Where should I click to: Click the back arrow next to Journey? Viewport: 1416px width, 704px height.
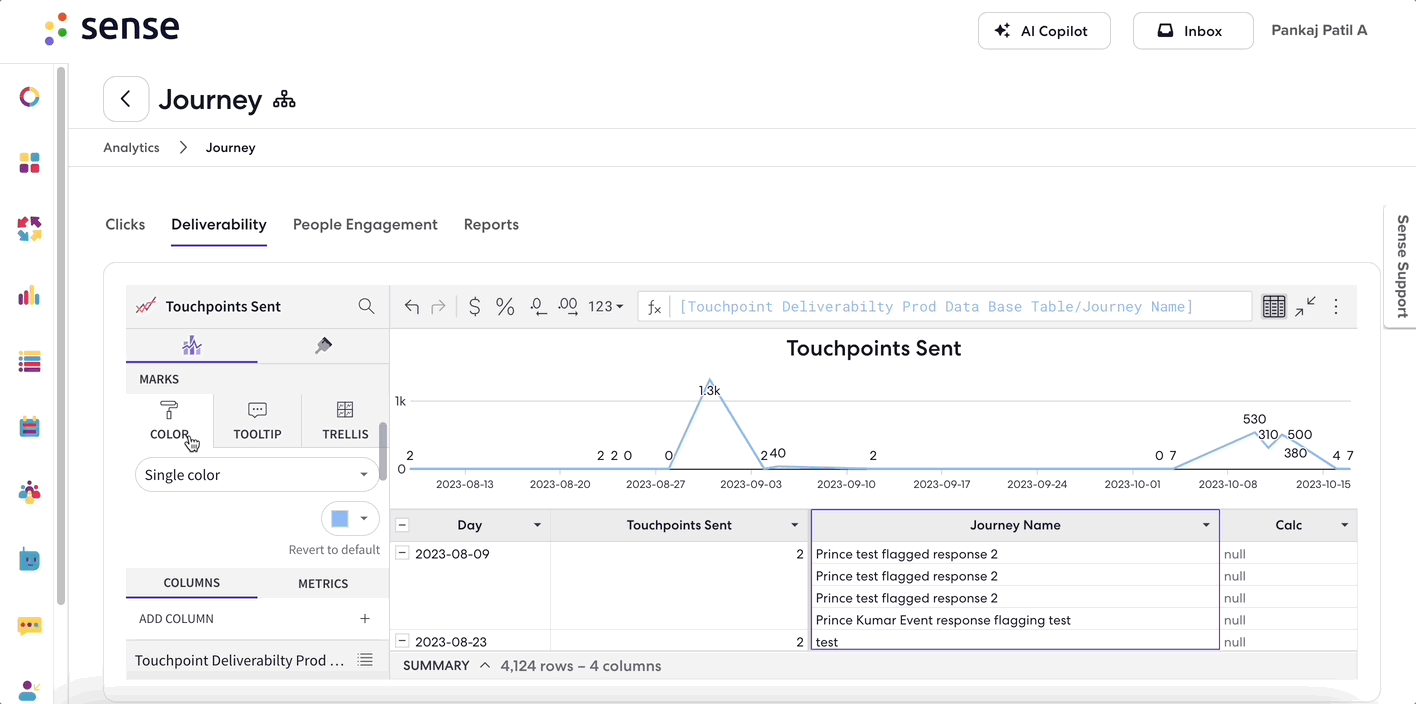coord(126,99)
